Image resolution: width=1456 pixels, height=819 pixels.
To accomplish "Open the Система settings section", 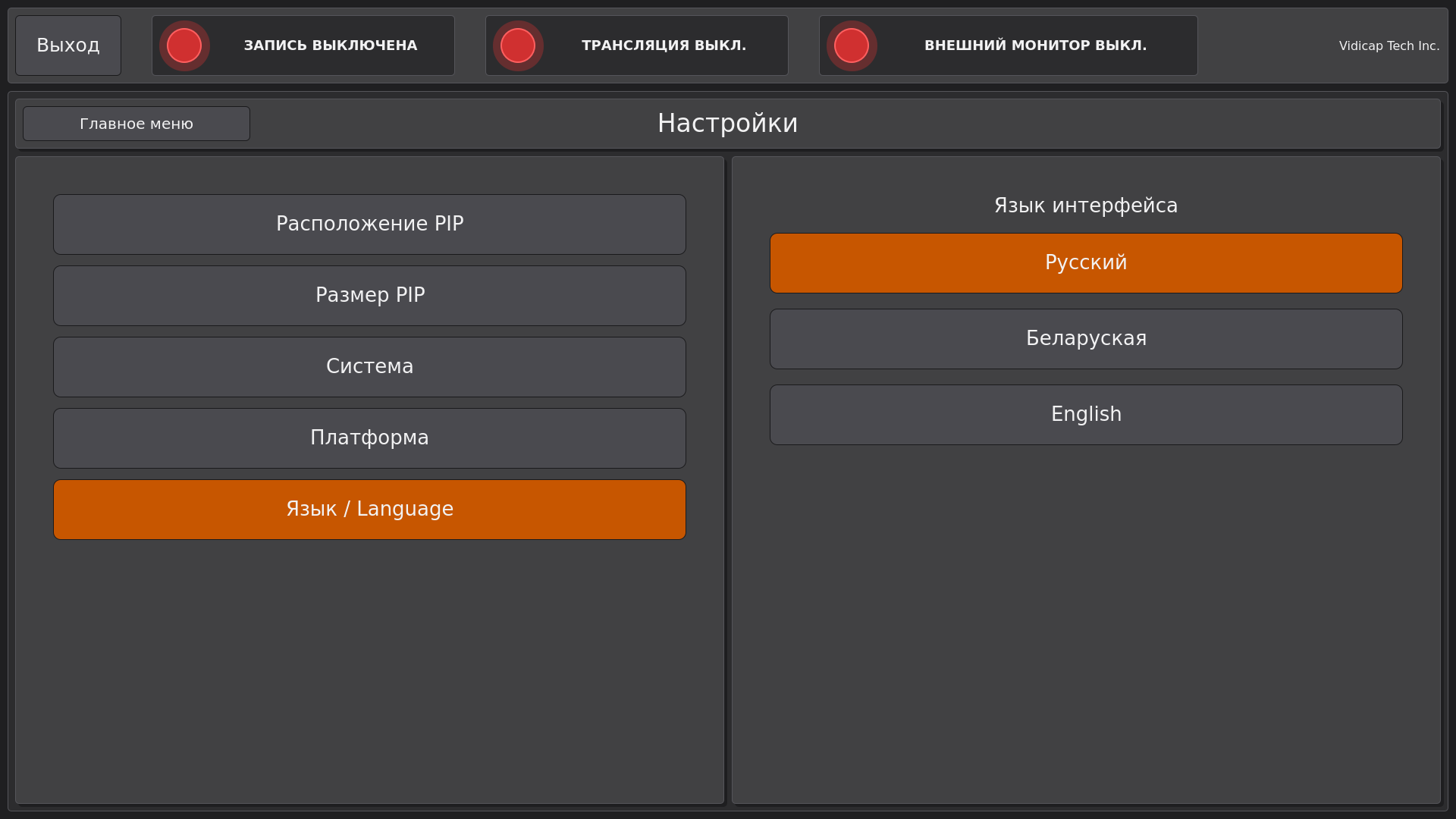I will [369, 367].
